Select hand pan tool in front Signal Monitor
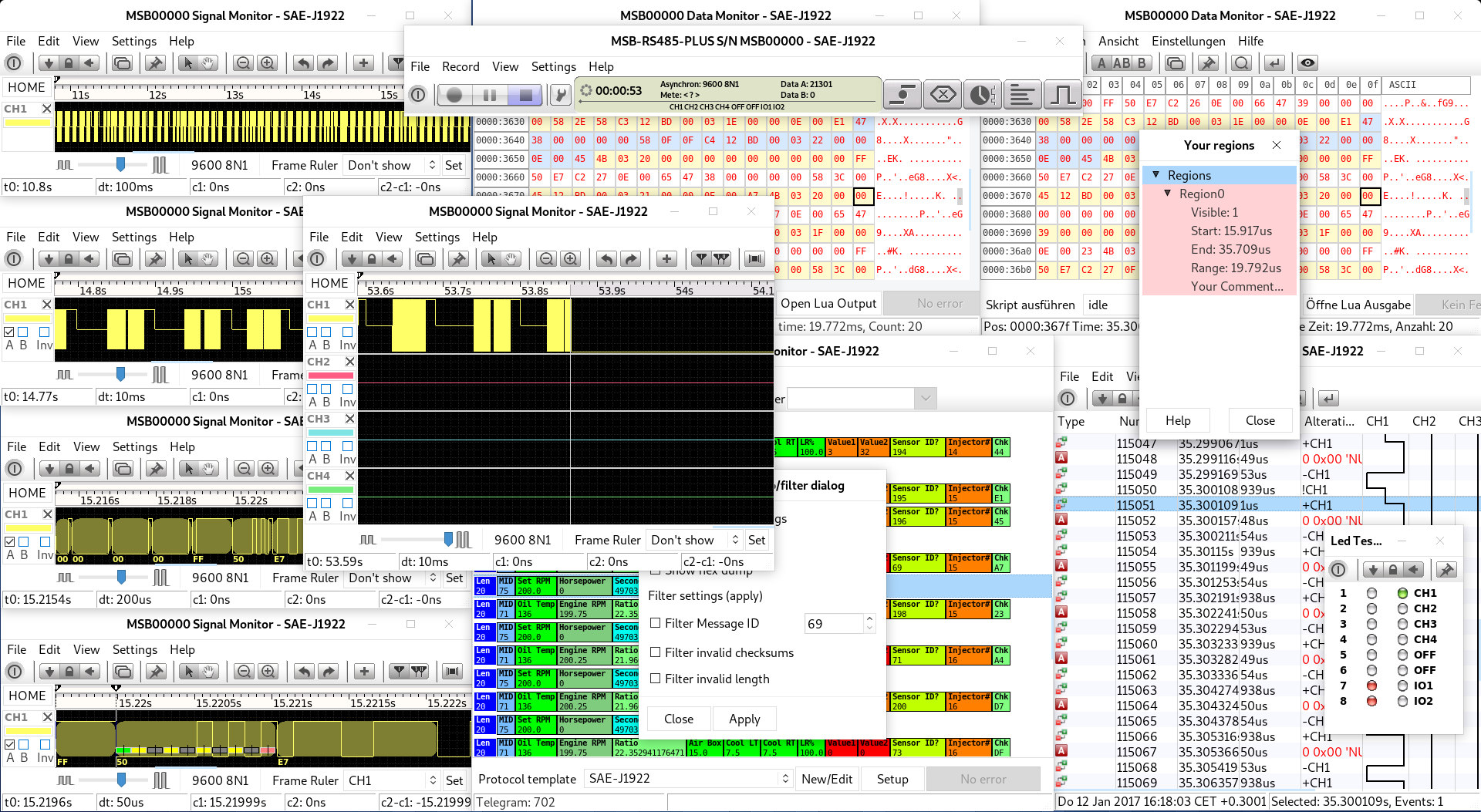 pyautogui.click(x=511, y=259)
